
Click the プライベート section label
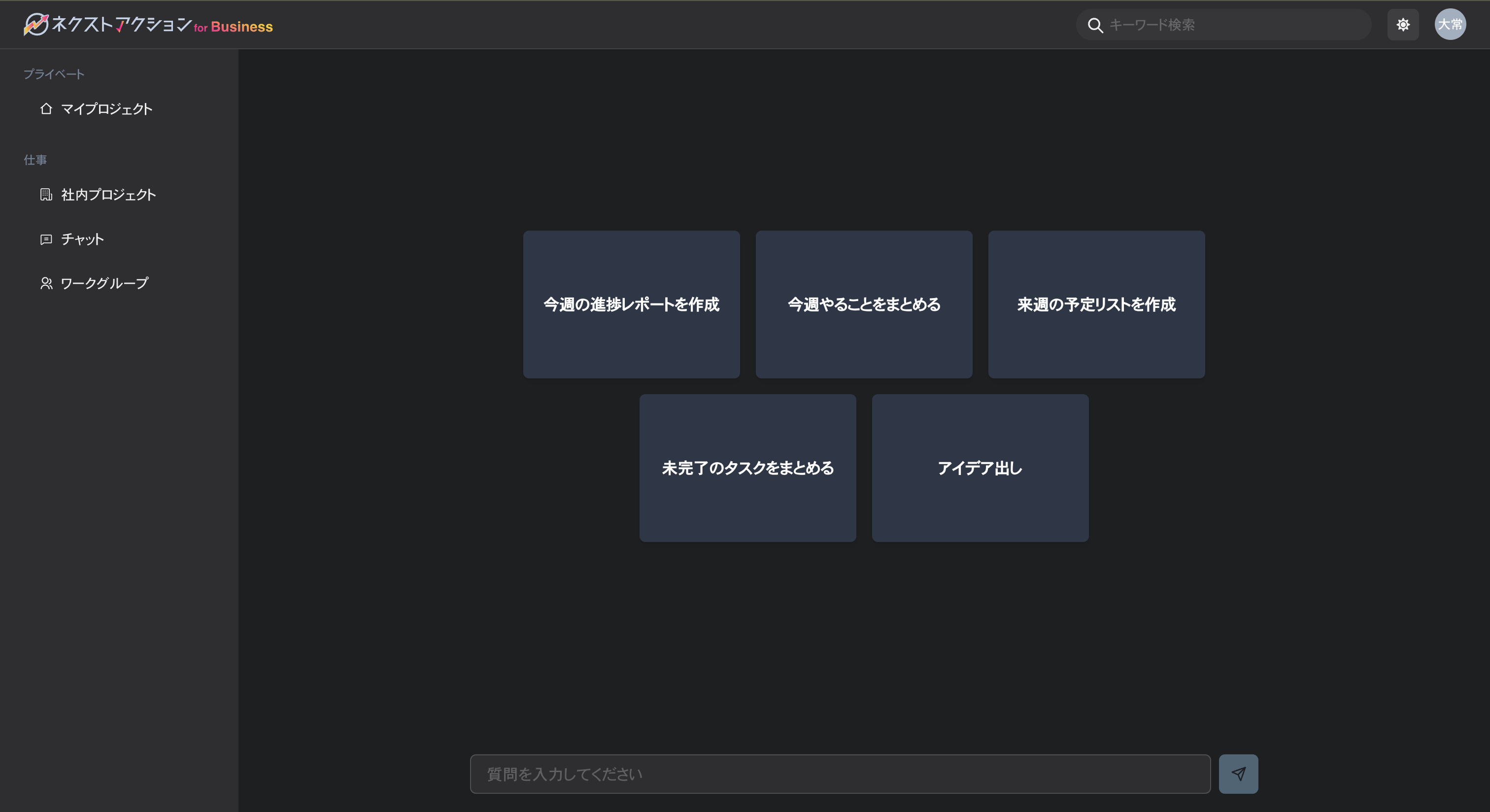pyautogui.click(x=54, y=74)
